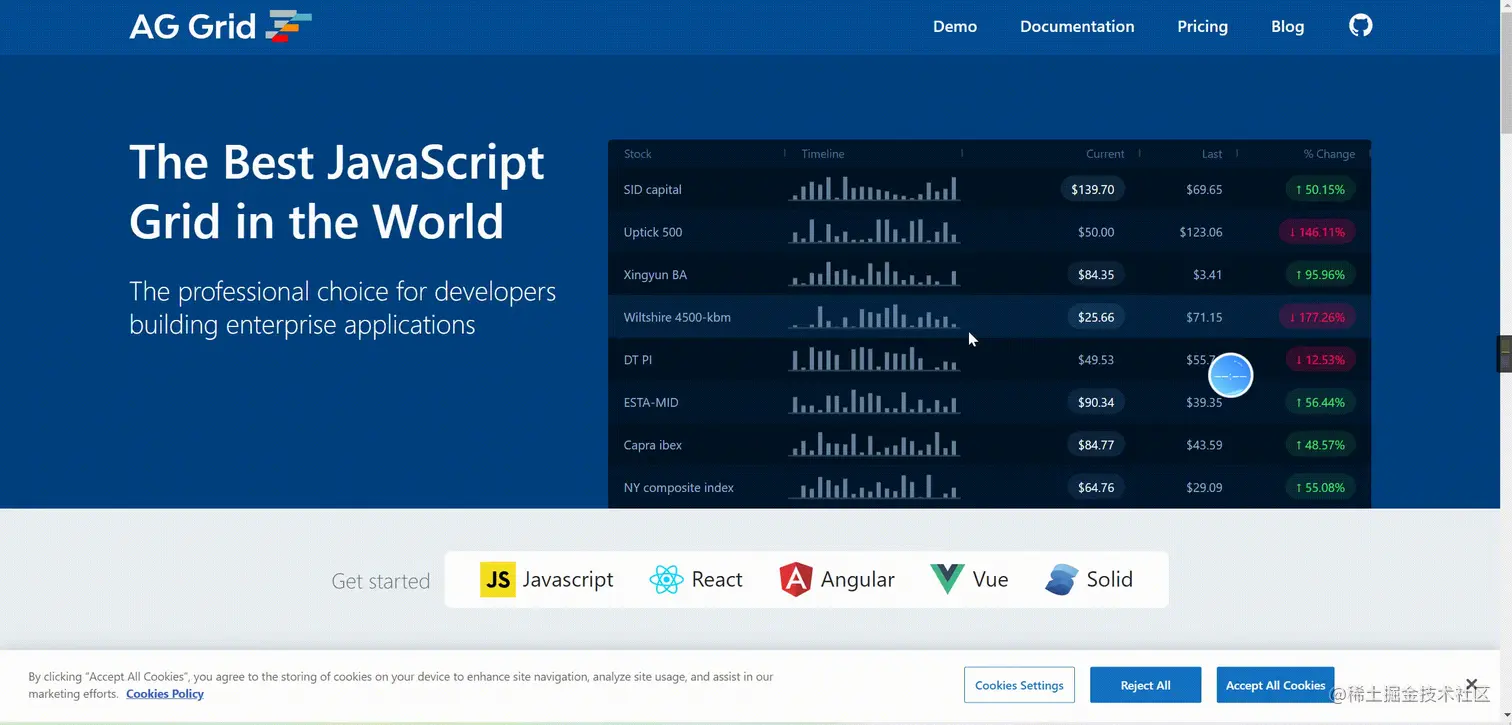Click the $84.35 current price cell
Image resolution: width=1512 pixels, height=725 pixels.
click(x=1096, y=274)
